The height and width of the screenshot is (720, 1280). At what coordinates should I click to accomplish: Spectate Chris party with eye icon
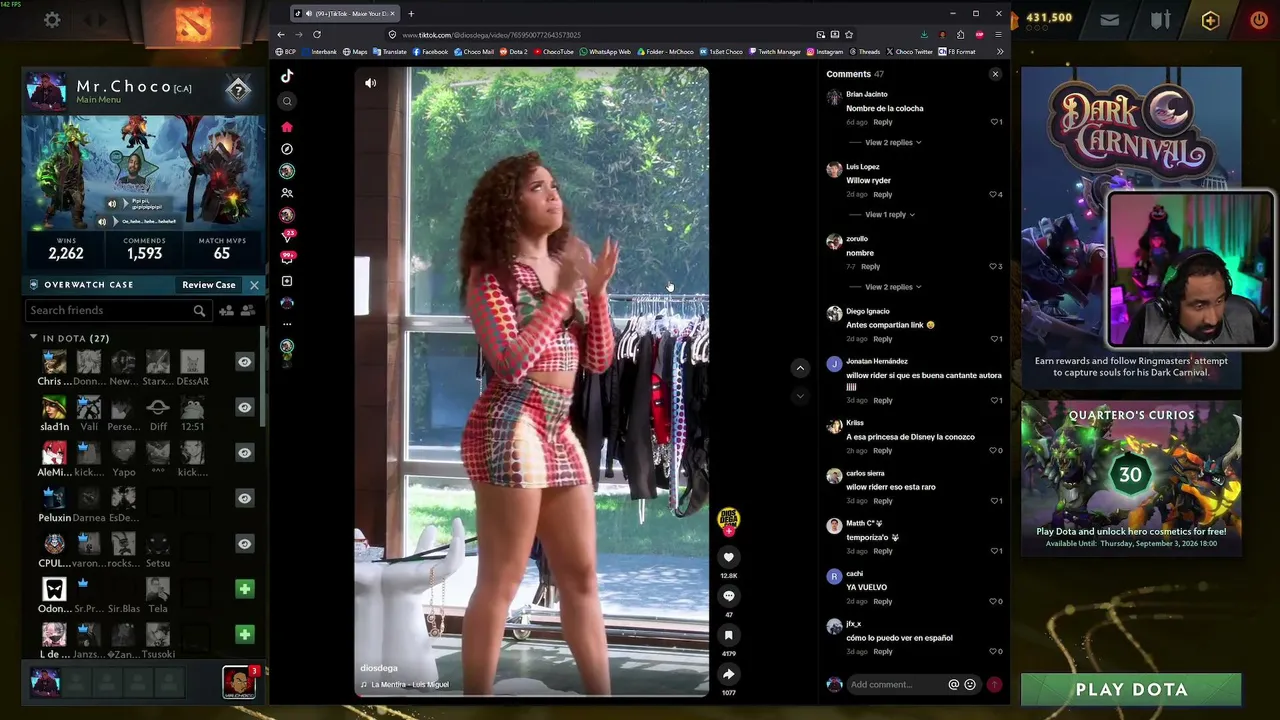tap(244, 362)
